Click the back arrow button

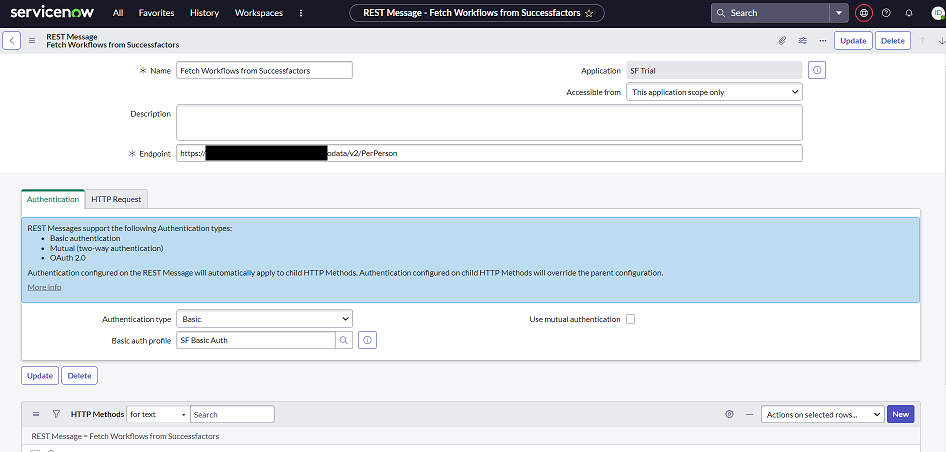coord(12,41)
